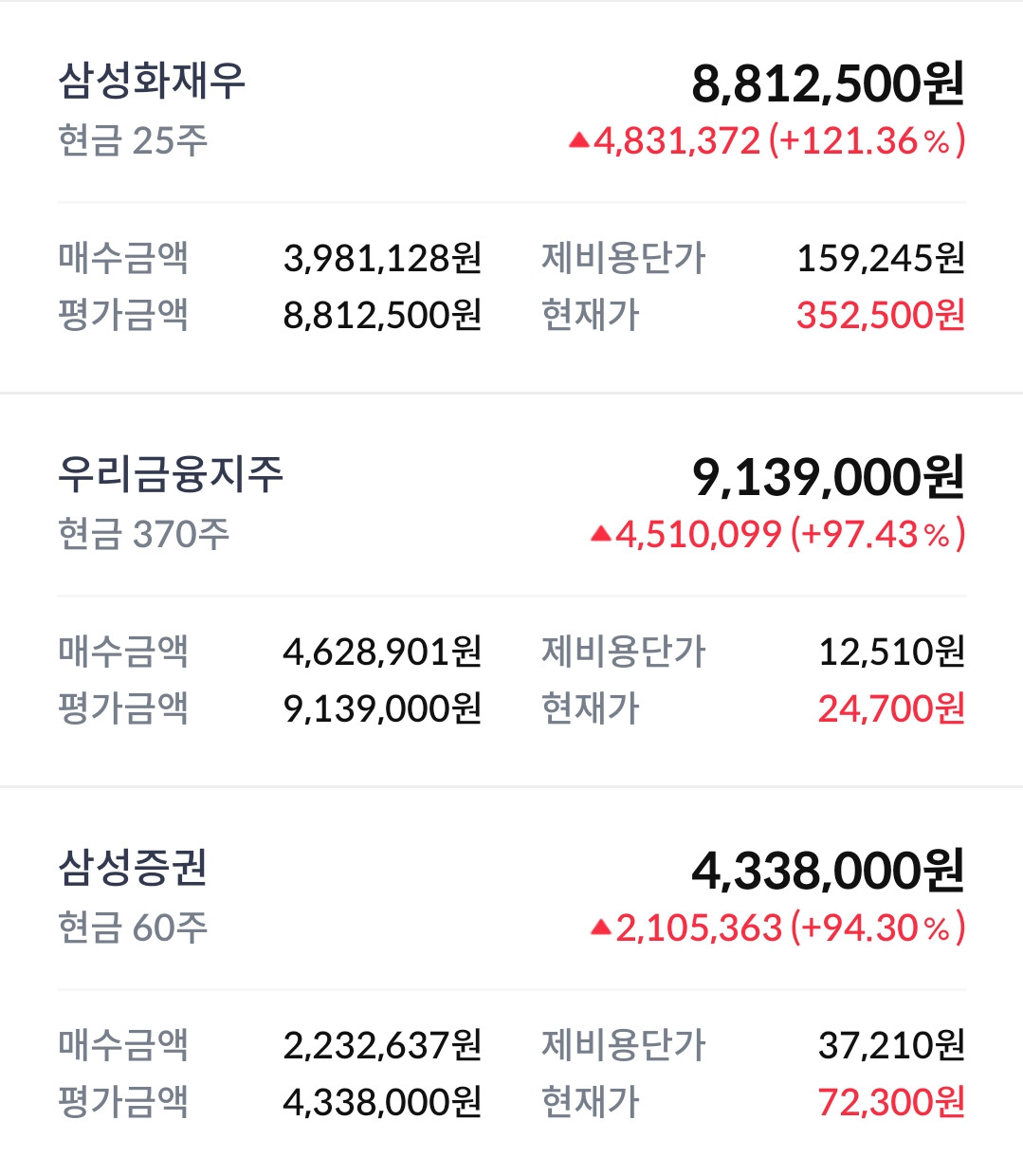The height and width of the screenshot is (1176, 1023).
Task: Click the red up-triangle beside 4,831,372
Action: tap(579, 142)
